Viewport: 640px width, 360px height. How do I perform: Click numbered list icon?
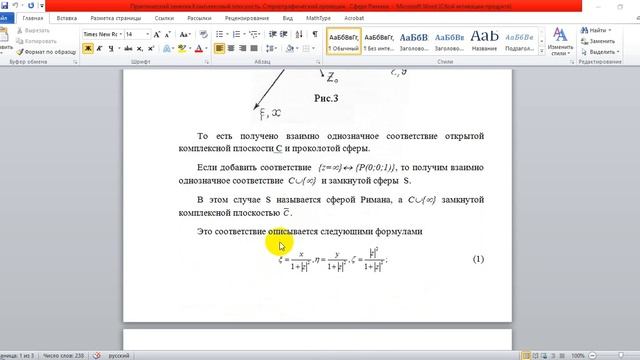236,34
